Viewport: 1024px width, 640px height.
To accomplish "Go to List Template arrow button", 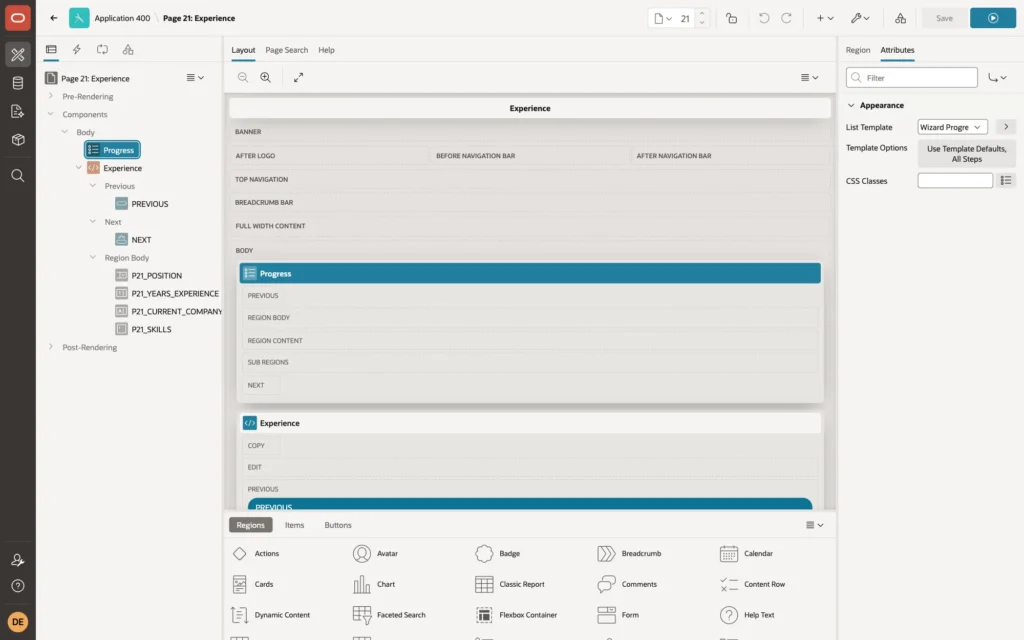I will 1006,127.
